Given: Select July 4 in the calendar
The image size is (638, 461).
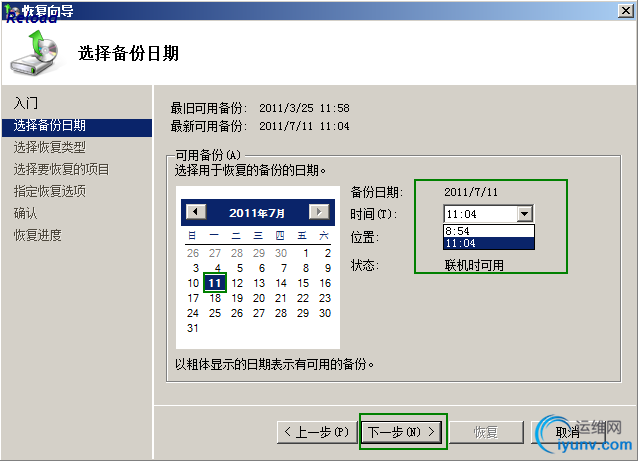Looking at the screenshot, I should (218, 268).
